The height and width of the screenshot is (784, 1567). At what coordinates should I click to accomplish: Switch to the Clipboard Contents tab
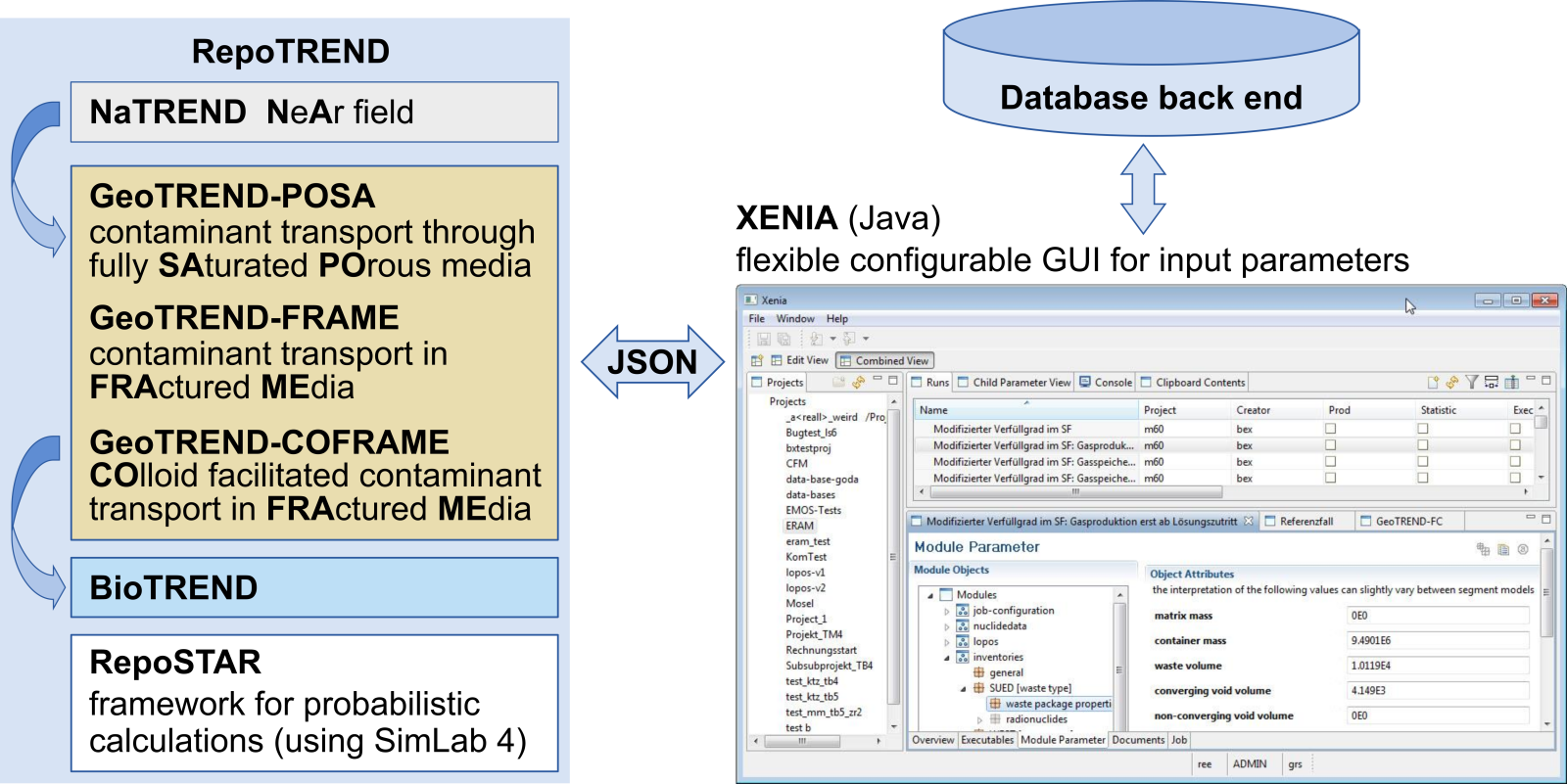[x=1192, y=383]
